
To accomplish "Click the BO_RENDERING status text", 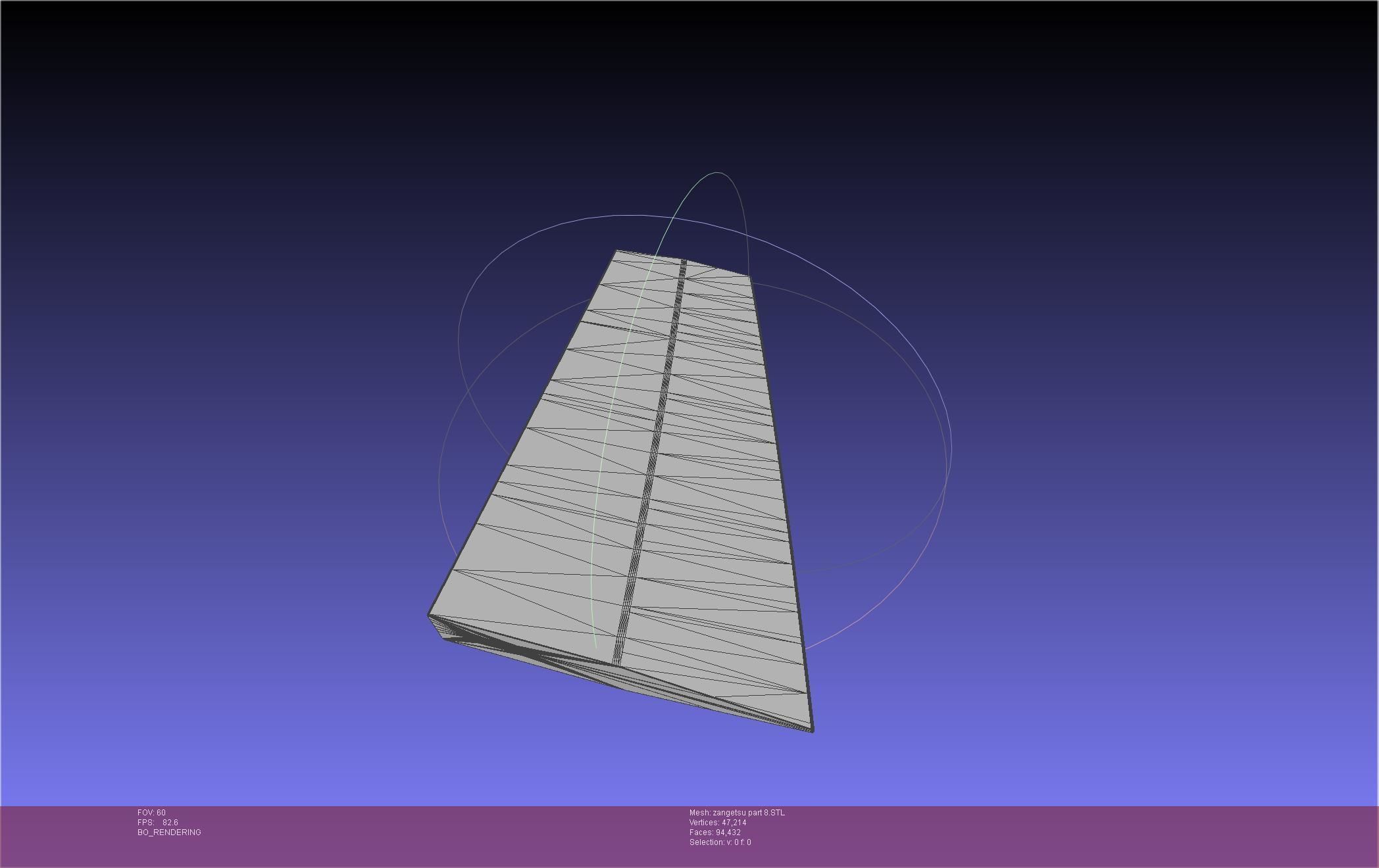I will click(x=169, y=832).
